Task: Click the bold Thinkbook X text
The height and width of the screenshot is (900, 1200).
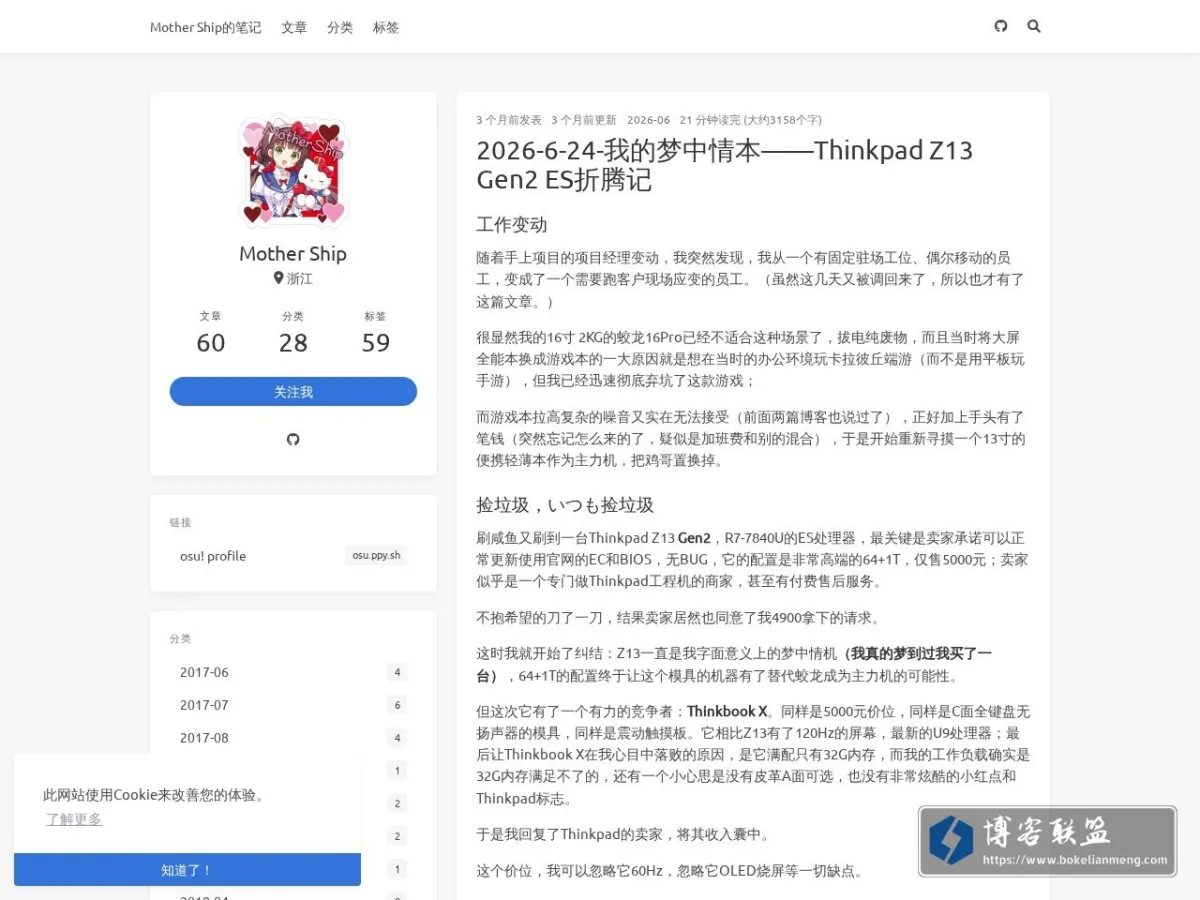Action: [727, 712]
